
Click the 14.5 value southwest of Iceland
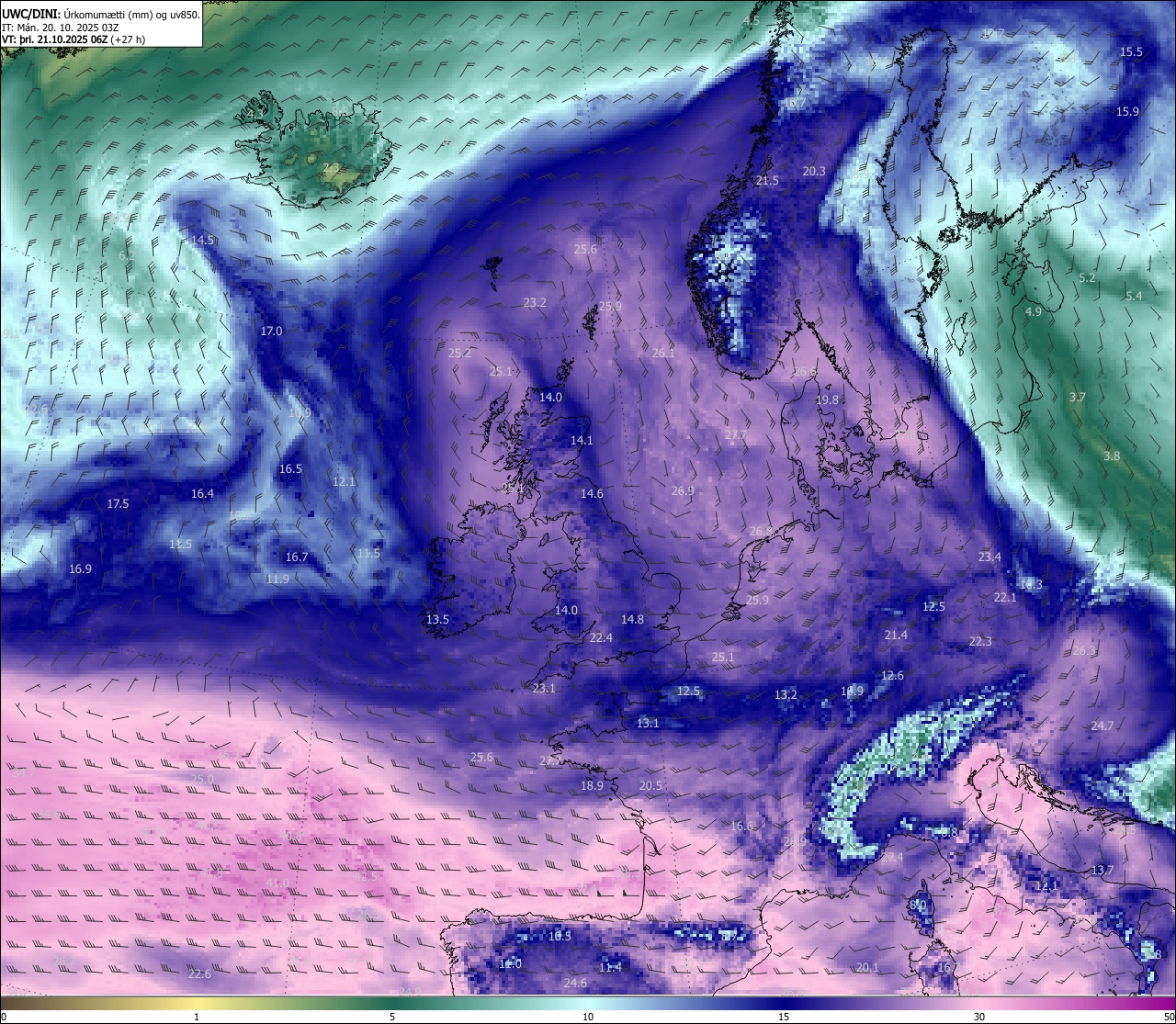202,240
